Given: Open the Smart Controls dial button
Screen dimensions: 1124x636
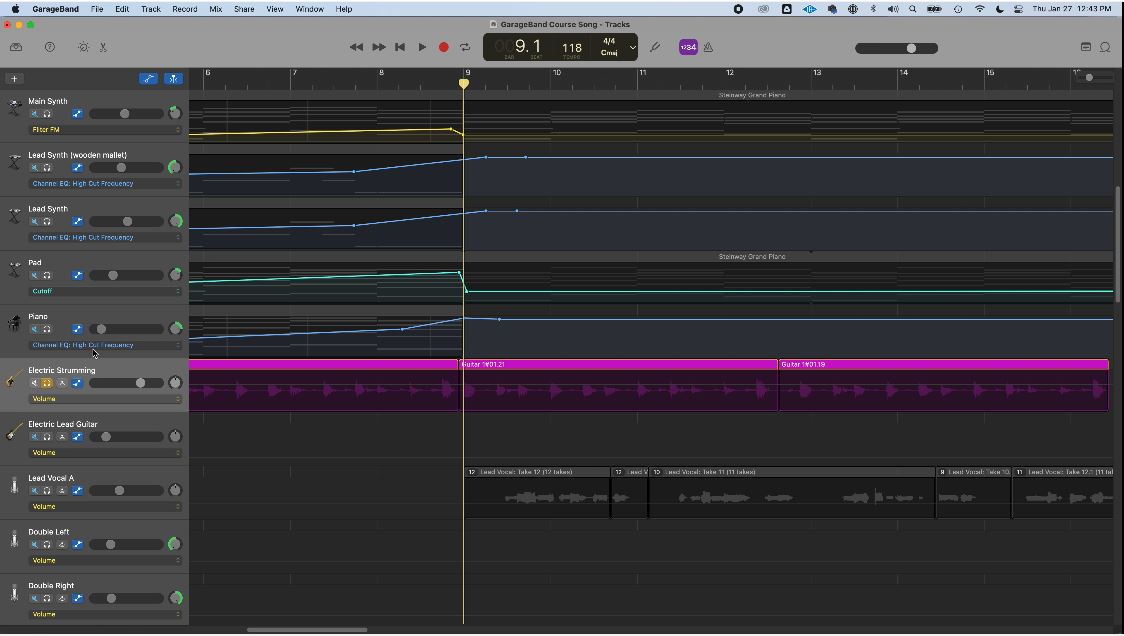Looking at the screenshot, I should tap(83, 47).
